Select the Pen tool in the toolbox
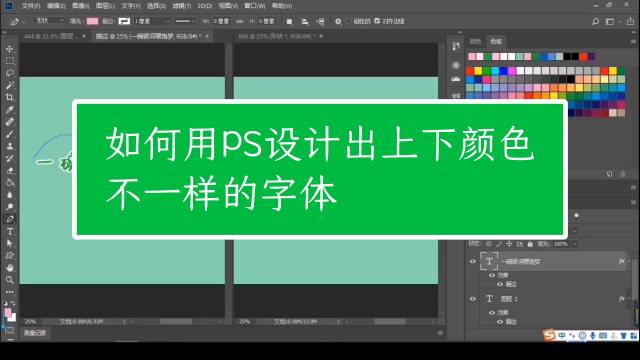Image resolution: width=640 pixels, height=360 pixels. coord(10,219)
